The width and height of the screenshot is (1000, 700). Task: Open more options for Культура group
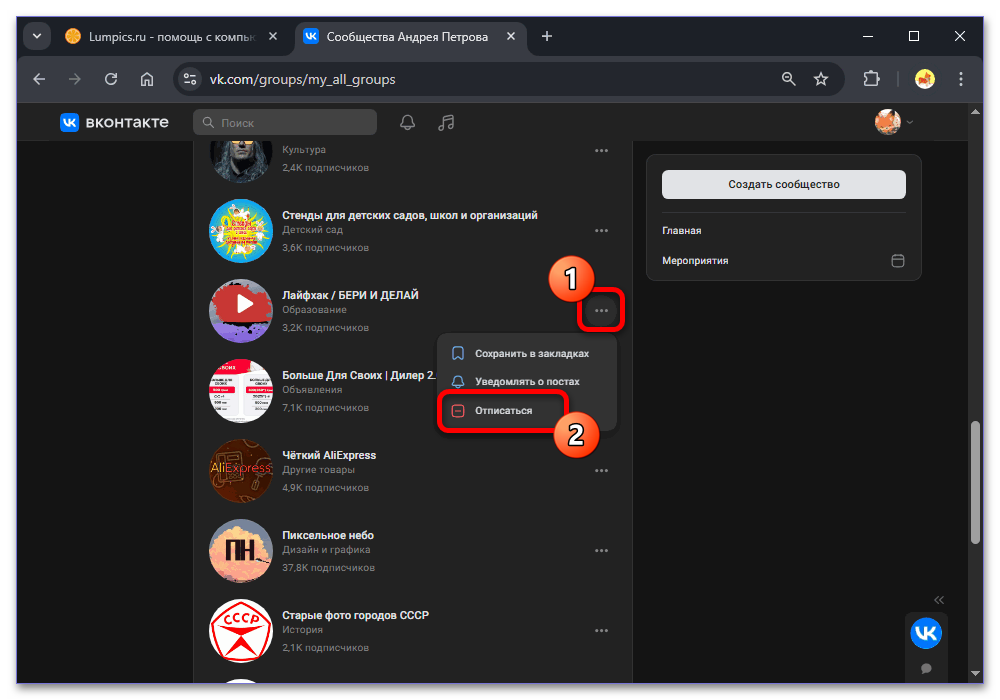point(601,151)
